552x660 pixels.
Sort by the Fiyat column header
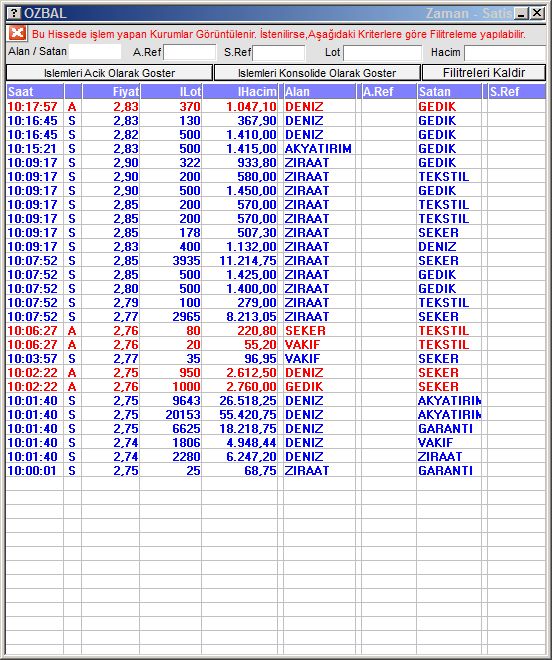coord(111,91)
